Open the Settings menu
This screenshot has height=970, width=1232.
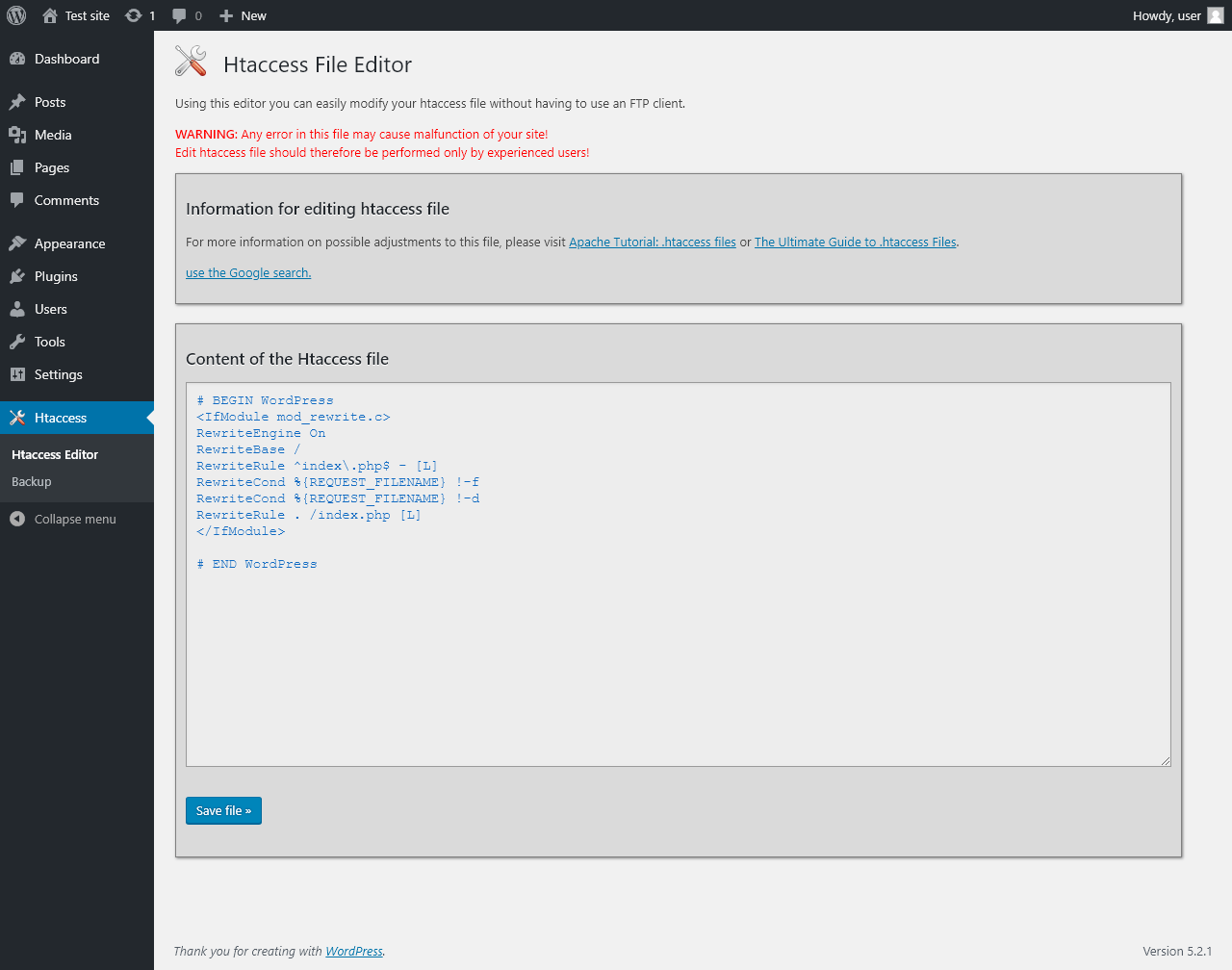pos(77,374)
